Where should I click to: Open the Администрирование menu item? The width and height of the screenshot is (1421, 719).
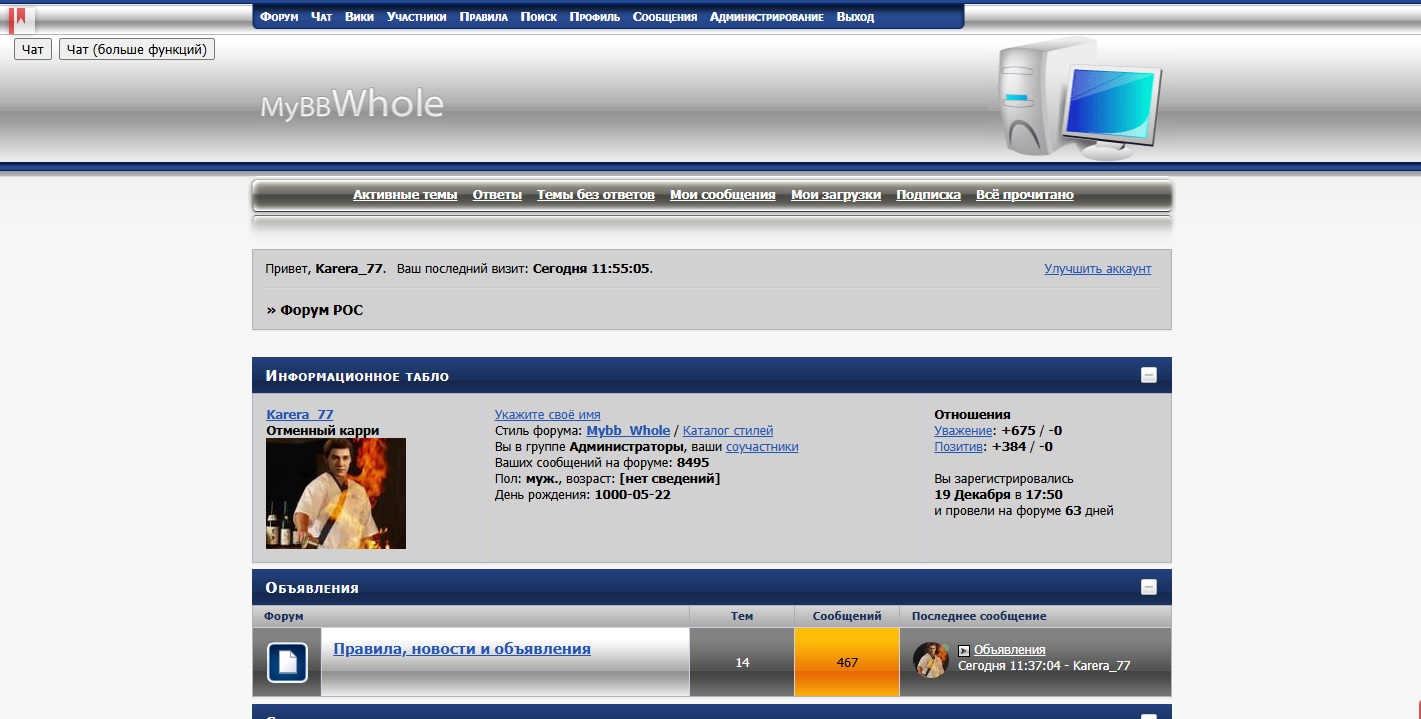[766, 17]
